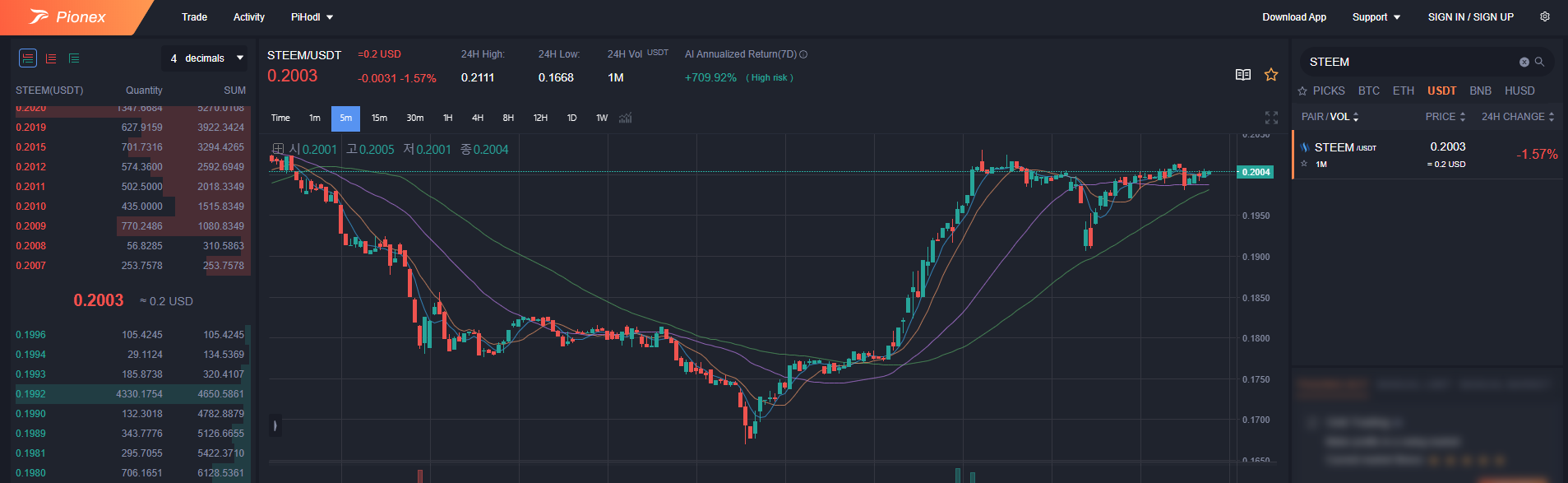Image resolution: width=1568 pixels, height=483 pixels.
Task: Click the search magnifier icon
Action: tap(1540, 62)
